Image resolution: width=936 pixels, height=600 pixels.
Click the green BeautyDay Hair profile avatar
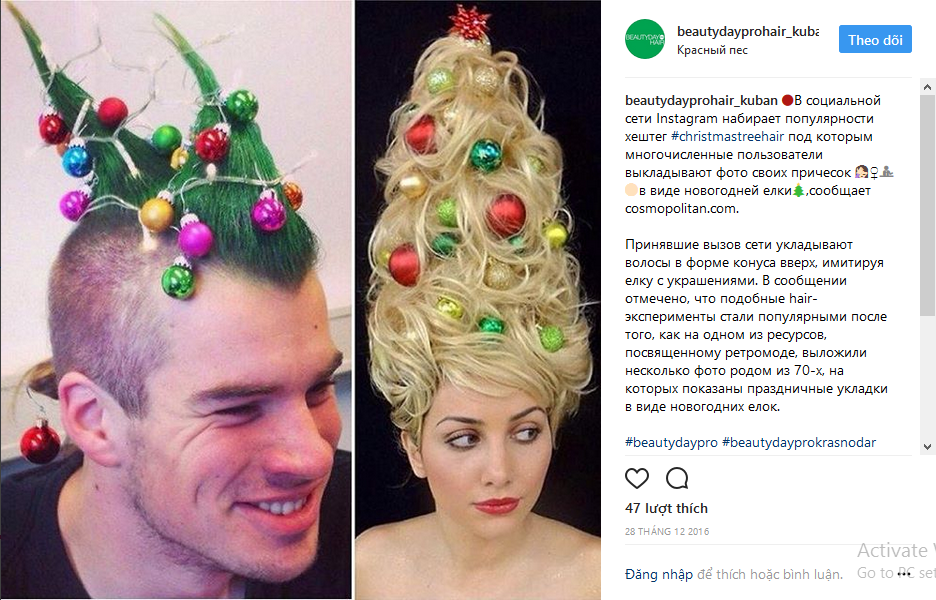tap(645, 39)
